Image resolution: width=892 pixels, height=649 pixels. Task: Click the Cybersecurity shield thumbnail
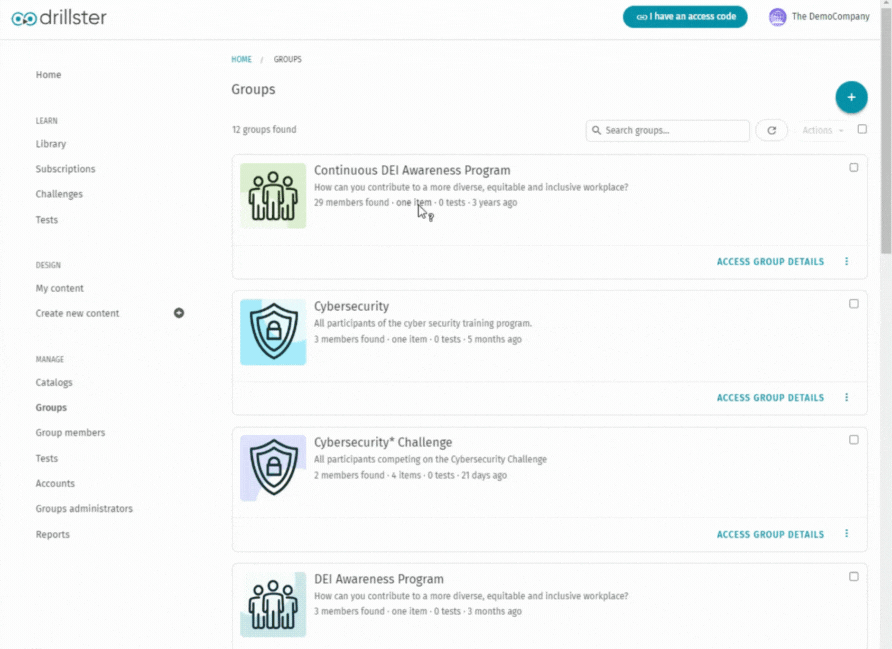coord(273,332)
